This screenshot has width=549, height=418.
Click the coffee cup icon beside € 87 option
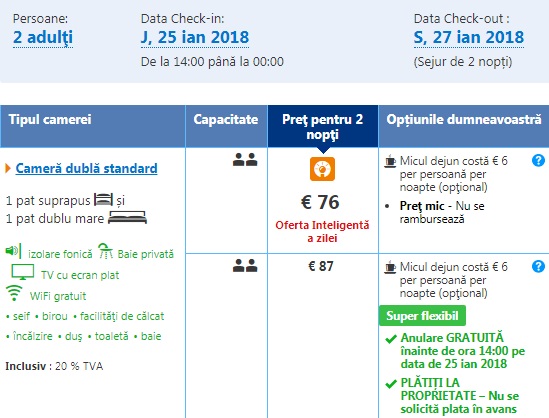390,267
